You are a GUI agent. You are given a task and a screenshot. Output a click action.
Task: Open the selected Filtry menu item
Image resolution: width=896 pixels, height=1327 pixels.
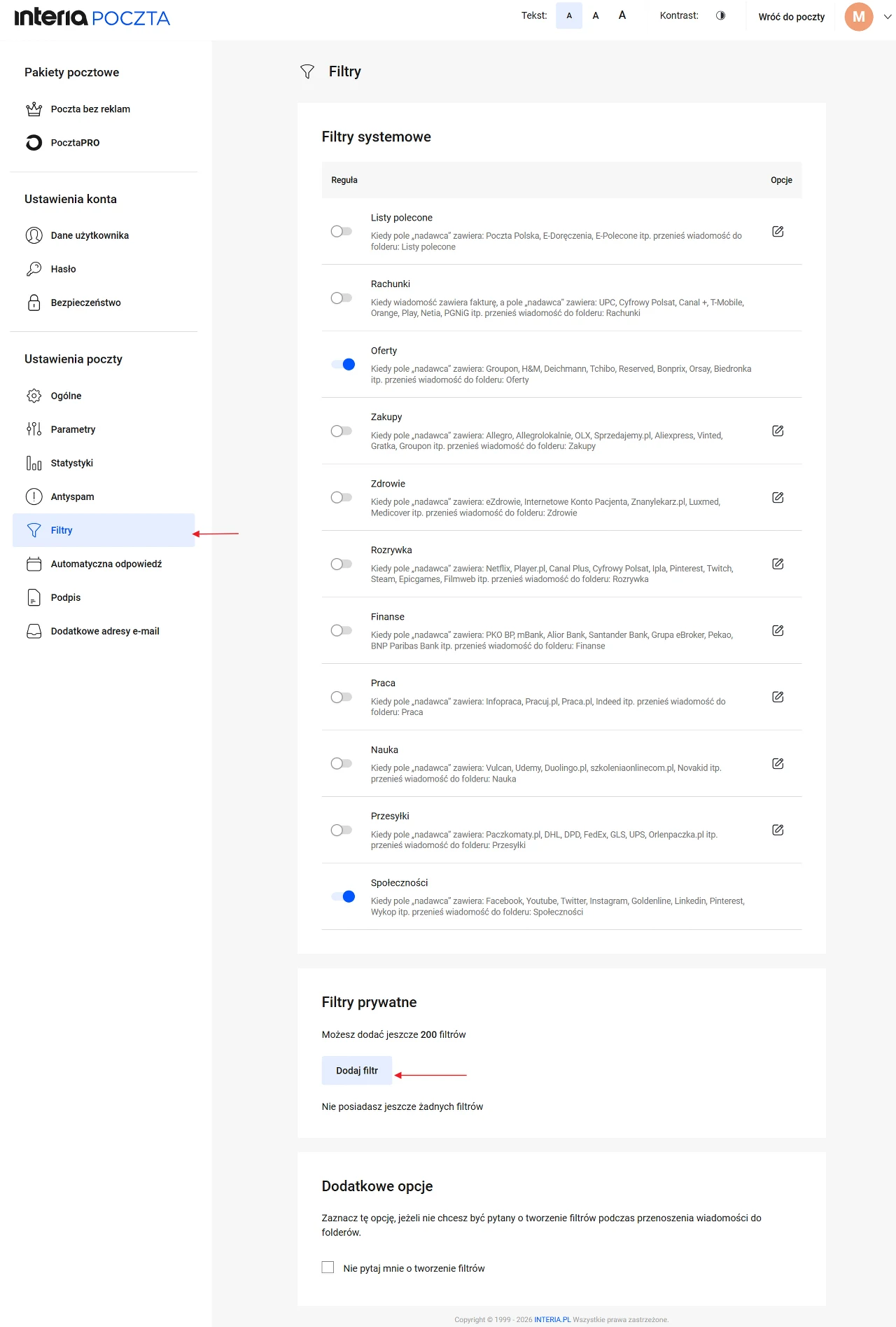[x=104, y=530]
